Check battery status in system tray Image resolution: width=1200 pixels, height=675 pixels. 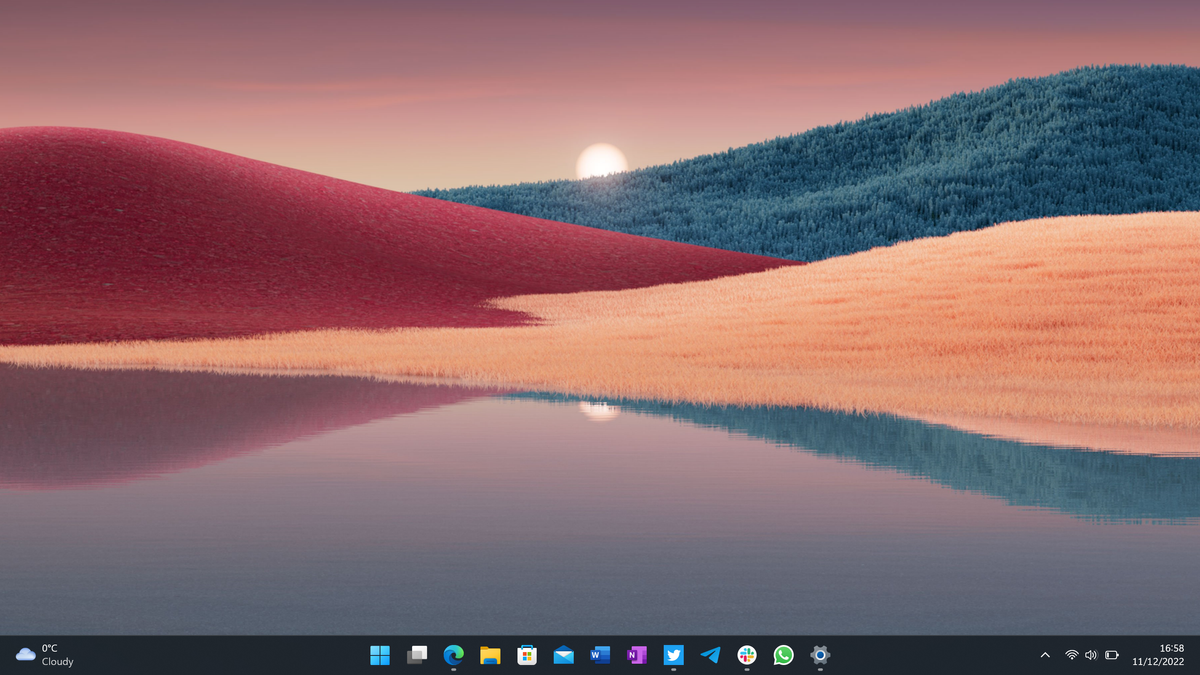click(x=1112, y=656)
